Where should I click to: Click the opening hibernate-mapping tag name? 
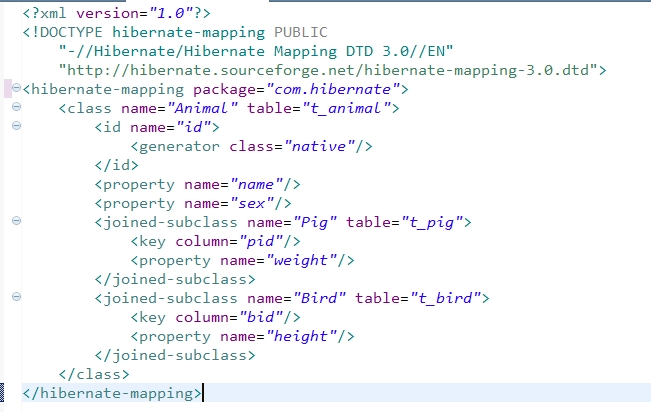coord(108,89)
